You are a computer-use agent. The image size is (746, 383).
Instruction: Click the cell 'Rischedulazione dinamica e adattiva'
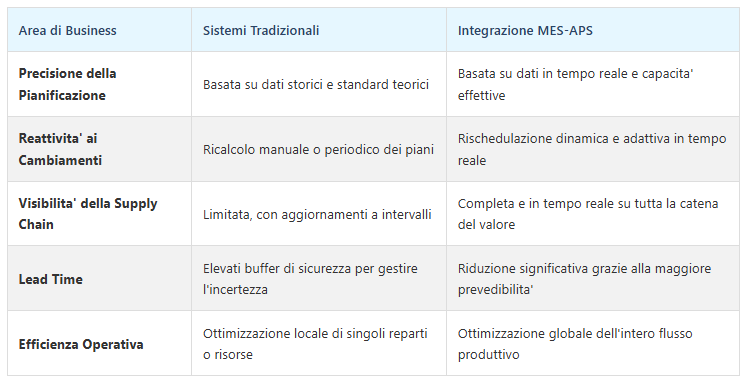coord(592,149)
